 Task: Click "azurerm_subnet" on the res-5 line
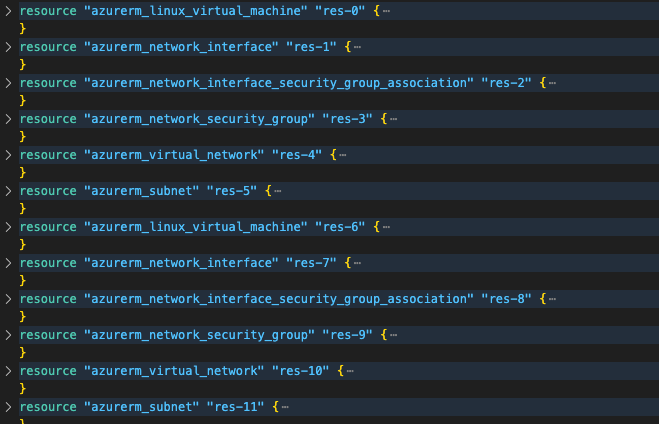[x=142, y=191]
